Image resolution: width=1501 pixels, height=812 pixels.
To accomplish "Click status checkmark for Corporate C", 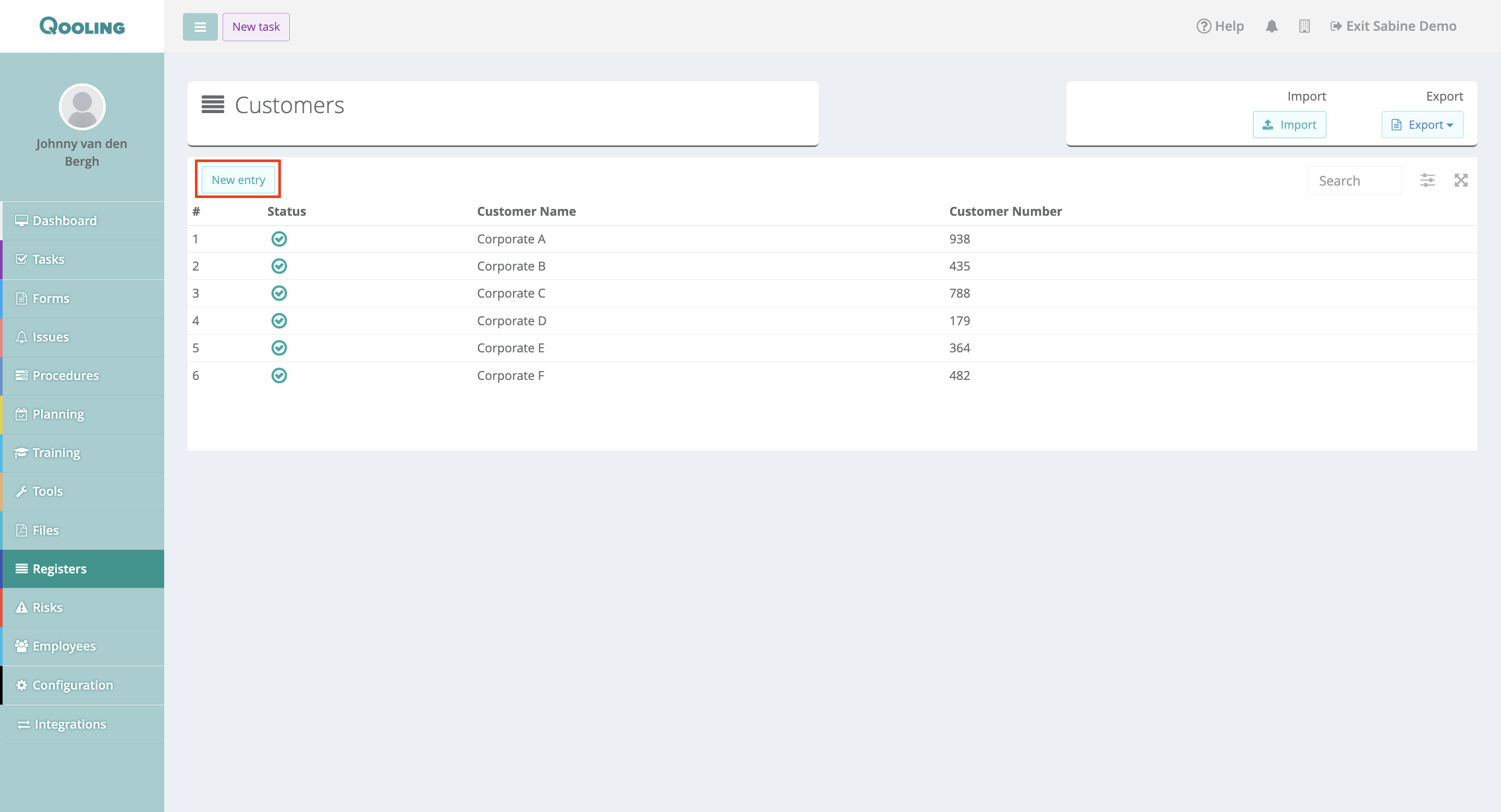I will (x=279, y=293).
